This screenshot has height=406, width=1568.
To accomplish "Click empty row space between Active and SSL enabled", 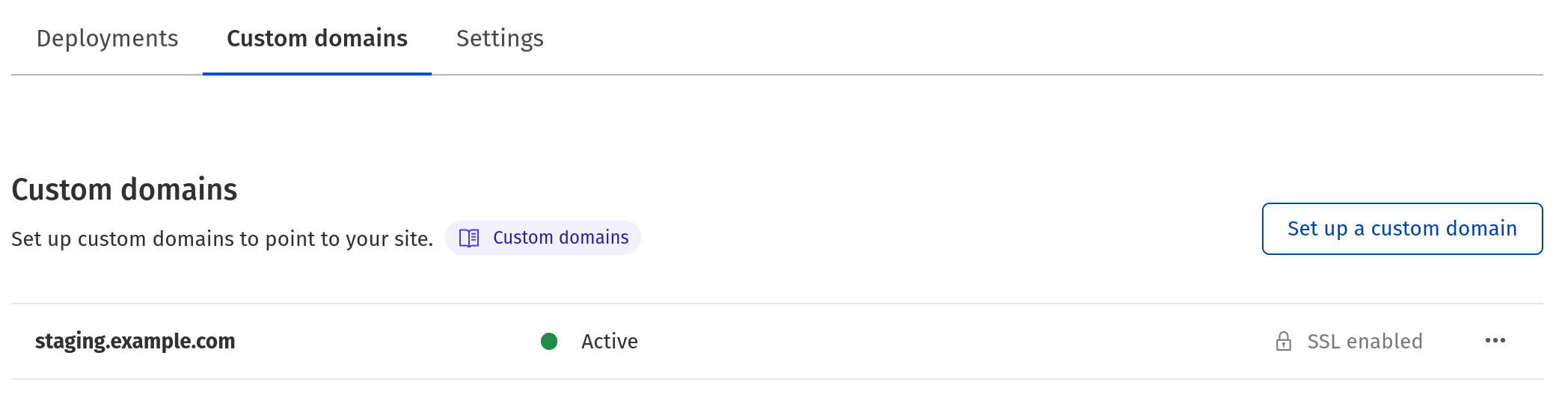I will (950, 342).
